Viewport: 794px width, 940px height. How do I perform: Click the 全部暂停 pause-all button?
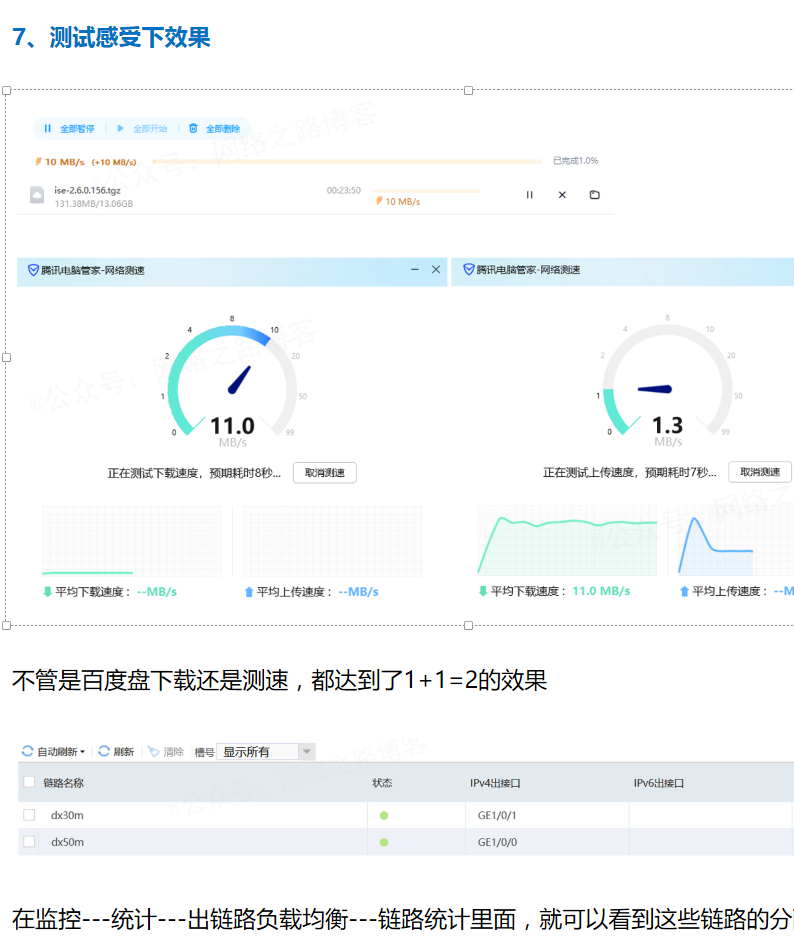(69, 129)
